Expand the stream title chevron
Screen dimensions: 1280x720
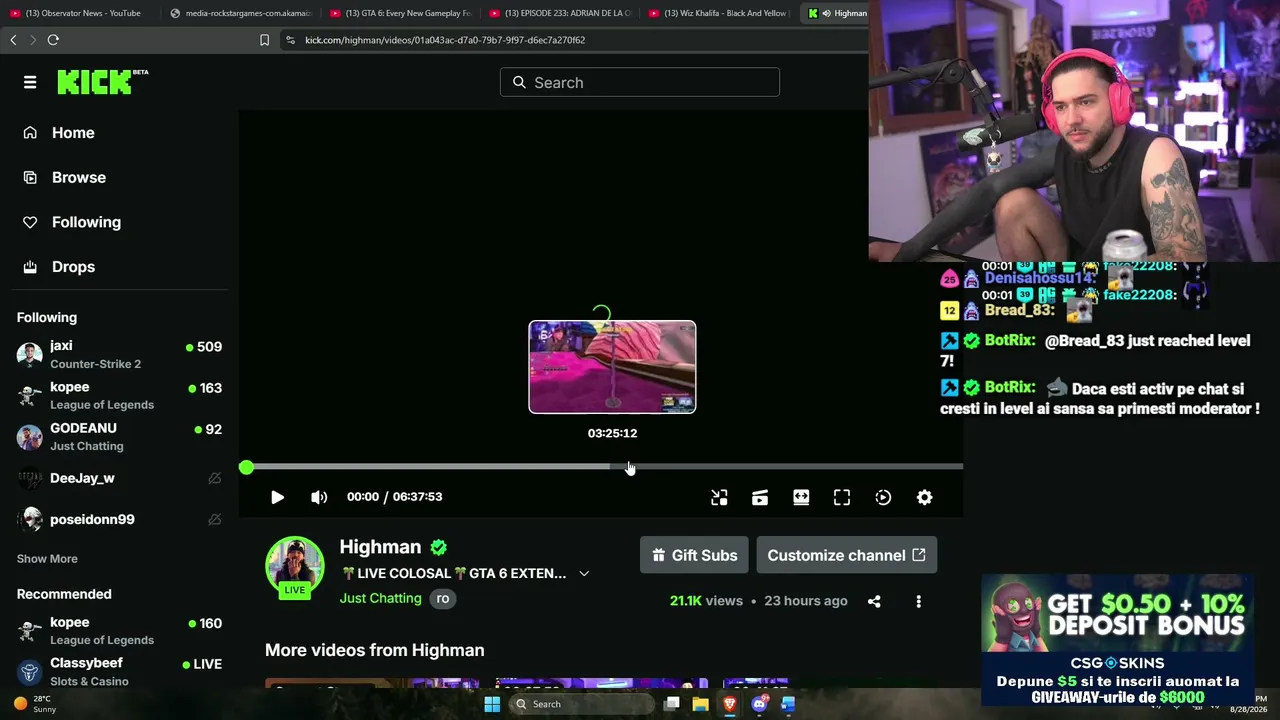(x=584, y=574)
